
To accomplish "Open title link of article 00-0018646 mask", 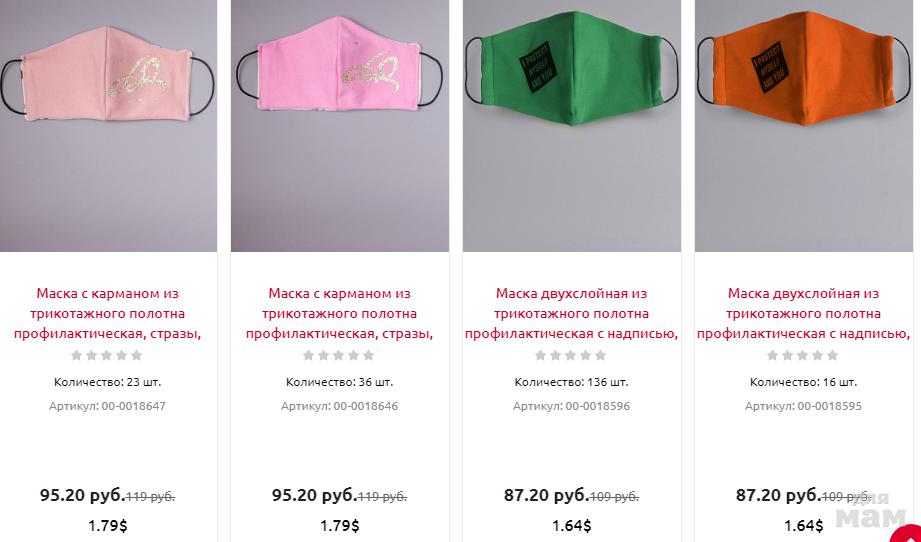I will pyautogui.click(x=340, y=314).
